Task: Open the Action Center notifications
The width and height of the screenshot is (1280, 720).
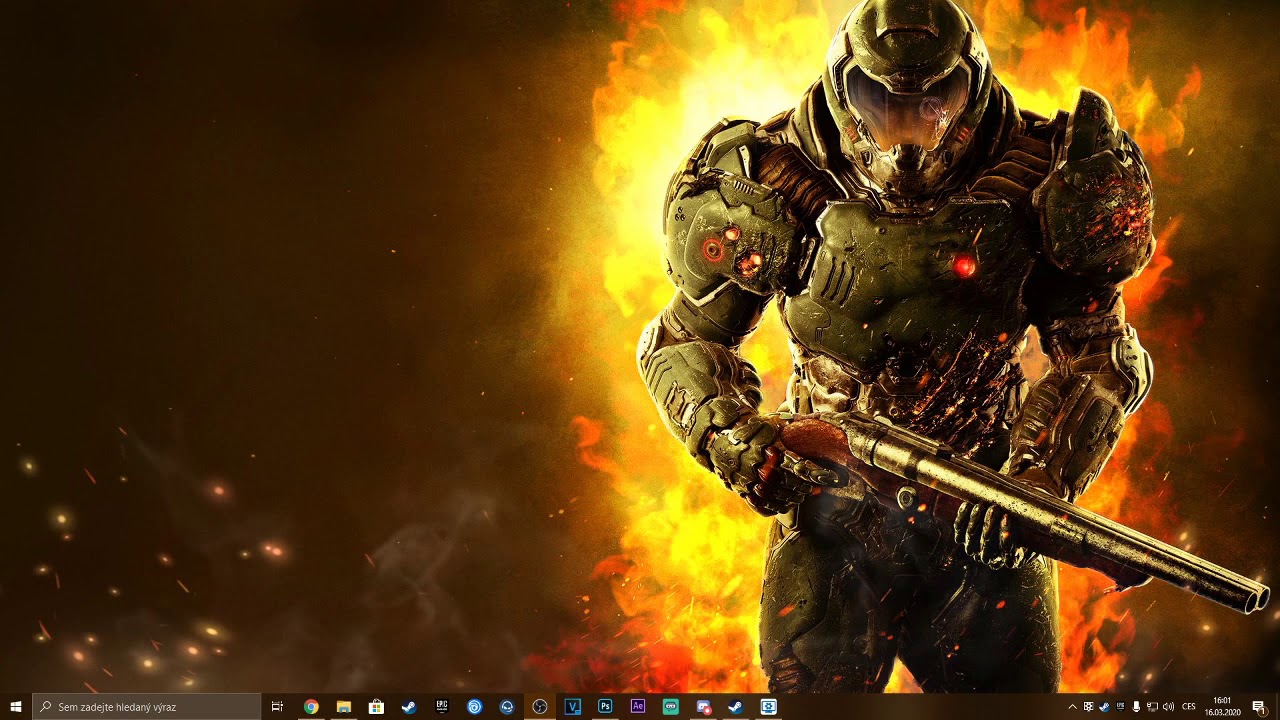Action: tap(1258, 707)
